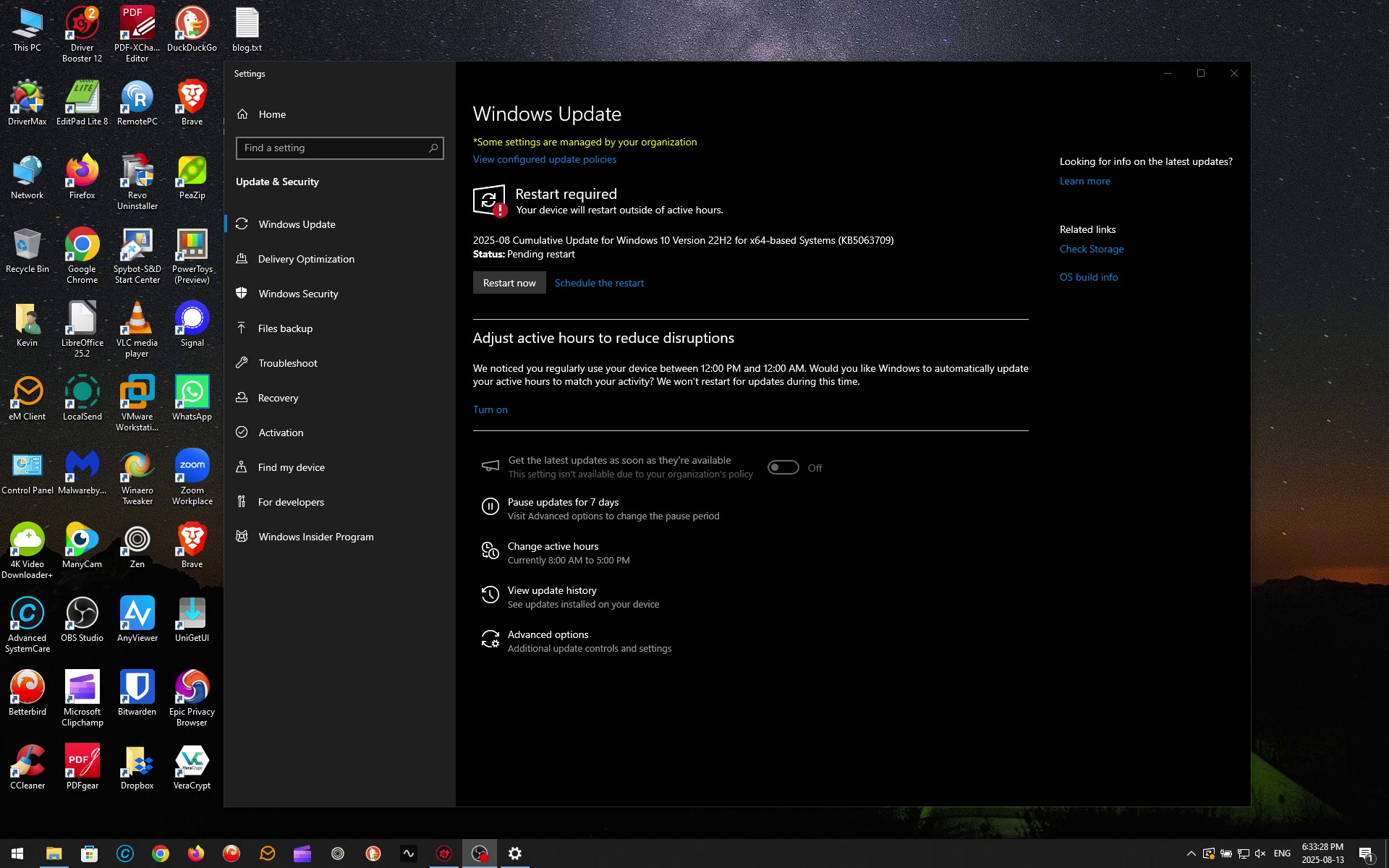This screenshot has height=868, width=1389.
Task: Open the Recovery settings page
Action: (x=278, y=398)
